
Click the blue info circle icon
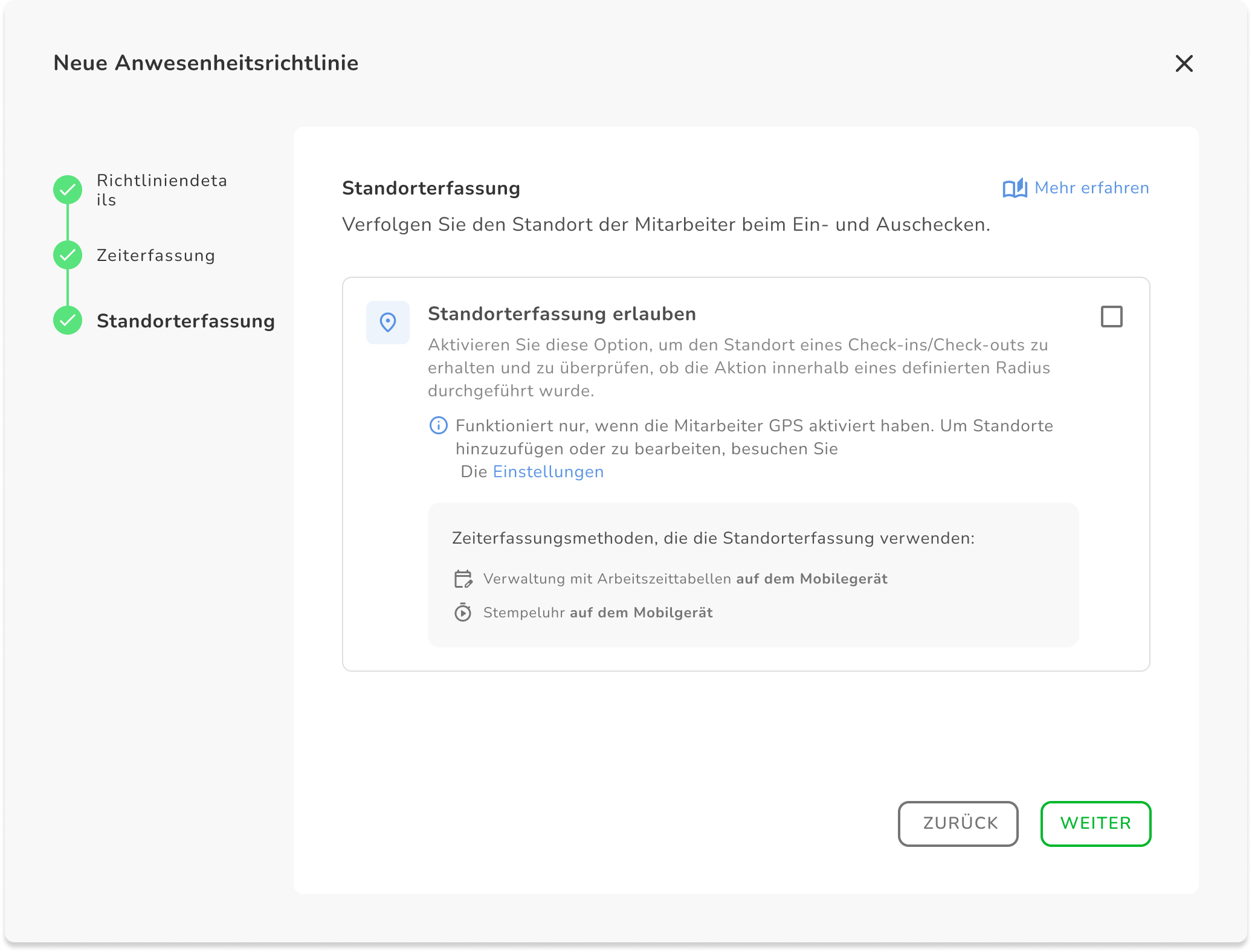438,426
